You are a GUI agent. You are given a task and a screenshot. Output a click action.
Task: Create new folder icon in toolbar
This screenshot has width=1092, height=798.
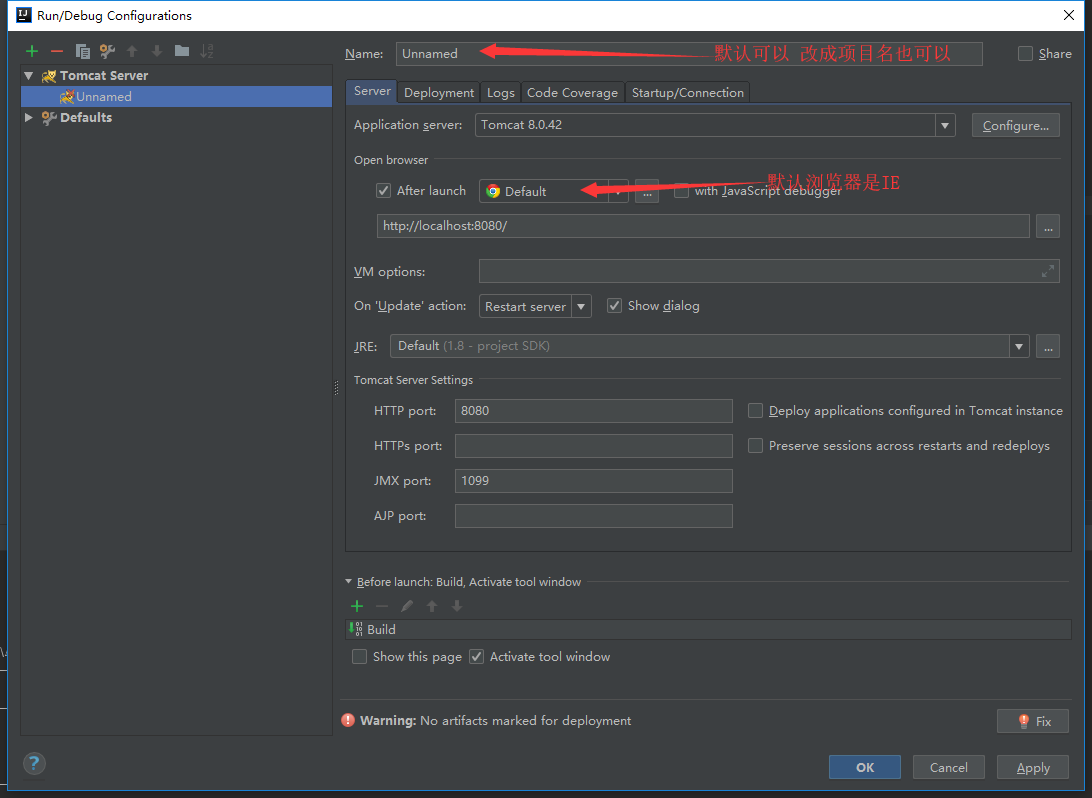point(182,50)
